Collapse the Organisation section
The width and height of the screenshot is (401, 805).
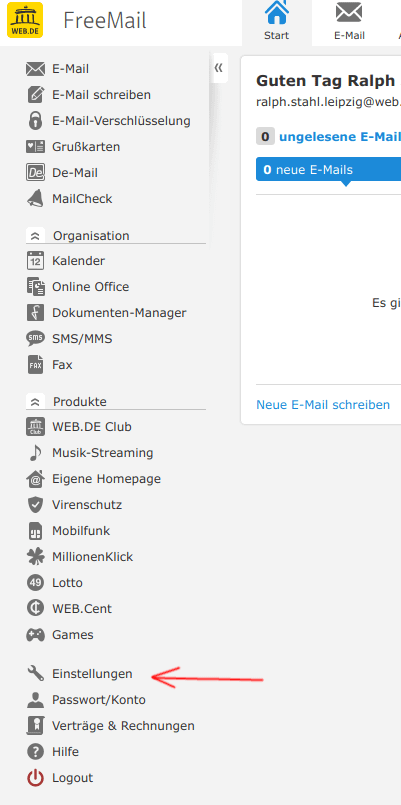pyautogui.click(x=35, y=236)
